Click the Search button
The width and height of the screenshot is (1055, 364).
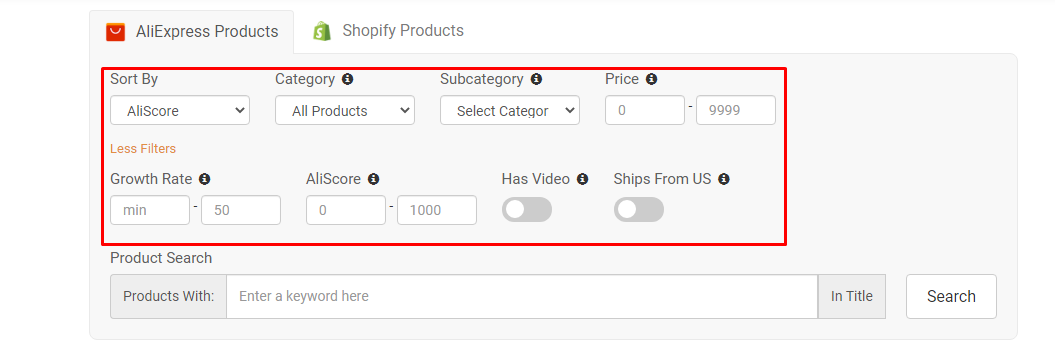951,296
